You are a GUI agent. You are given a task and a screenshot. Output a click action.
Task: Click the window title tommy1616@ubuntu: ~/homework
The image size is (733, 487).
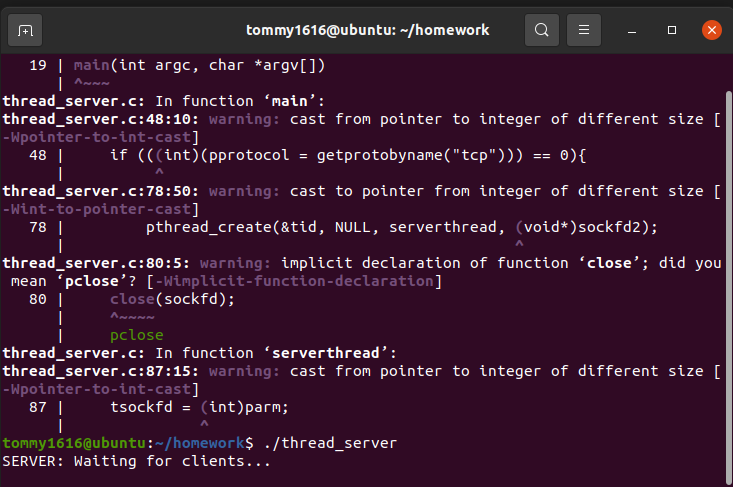(x=368, y=30)
